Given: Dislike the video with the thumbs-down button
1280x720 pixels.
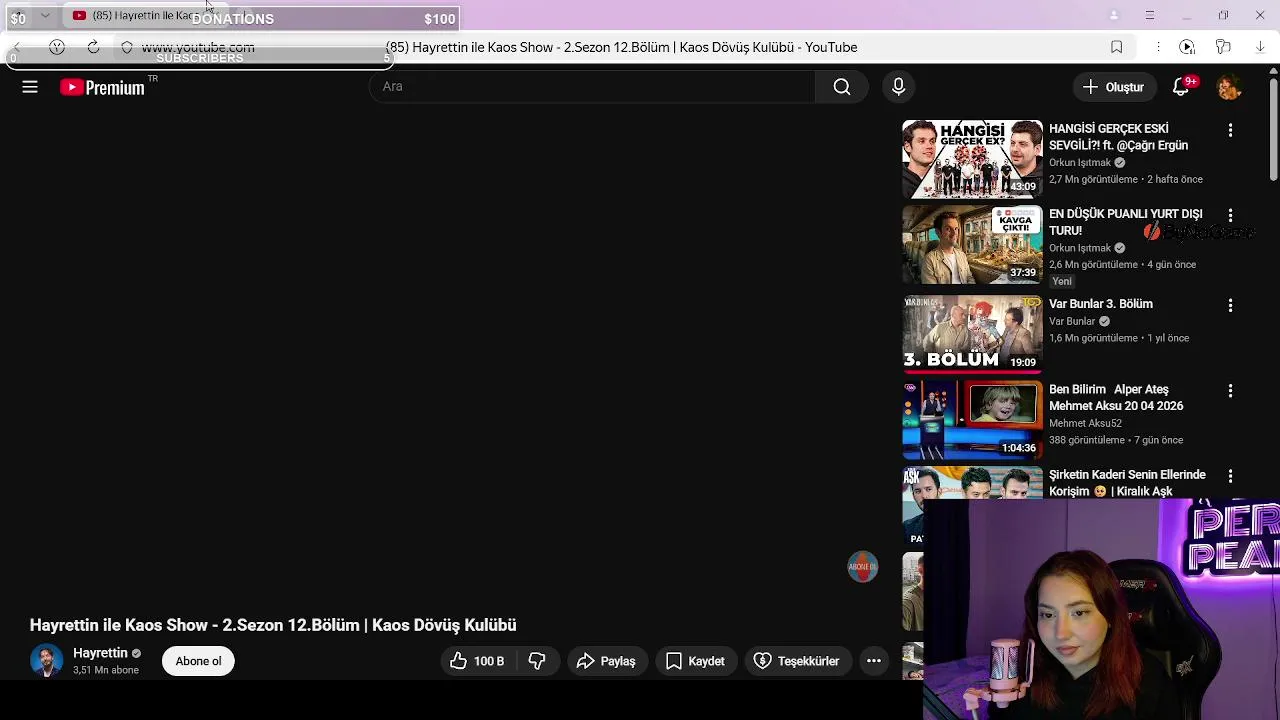Looking at the screenshot, I should point(537,661).
